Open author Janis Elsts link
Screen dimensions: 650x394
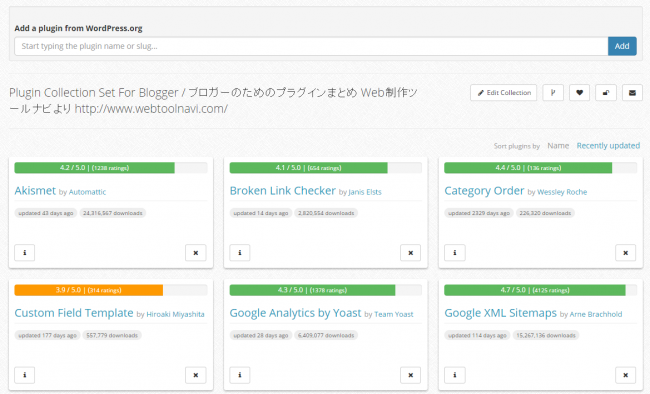click(365, 192)
